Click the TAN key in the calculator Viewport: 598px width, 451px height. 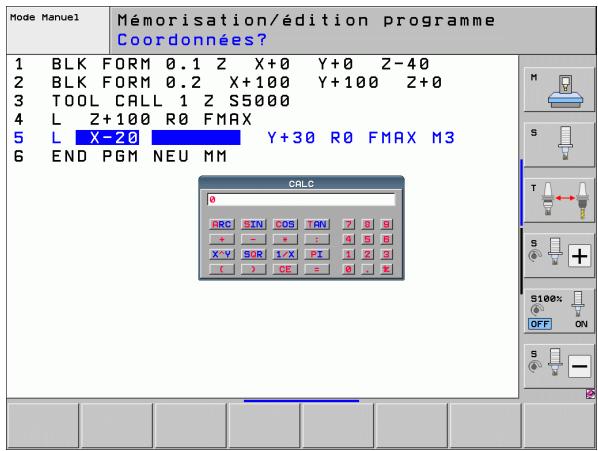pos(317,224)
